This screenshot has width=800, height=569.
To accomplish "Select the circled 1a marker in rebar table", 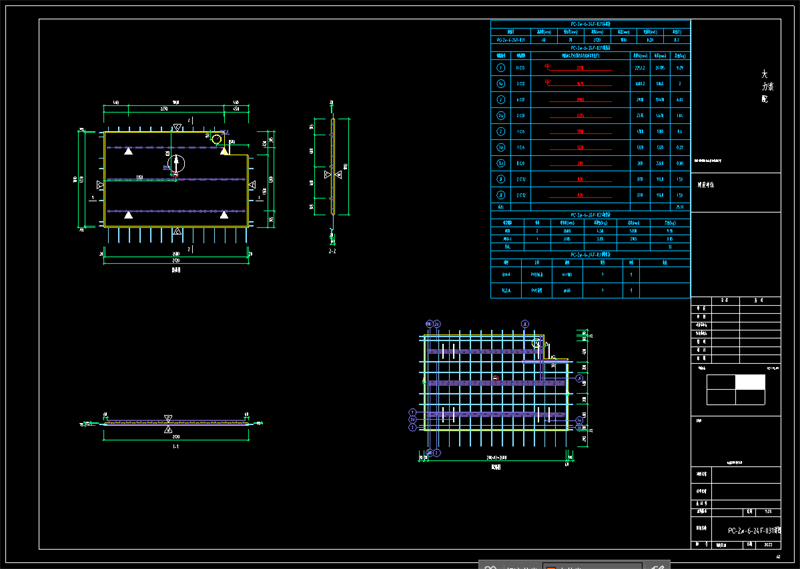I will click(501, 84).
